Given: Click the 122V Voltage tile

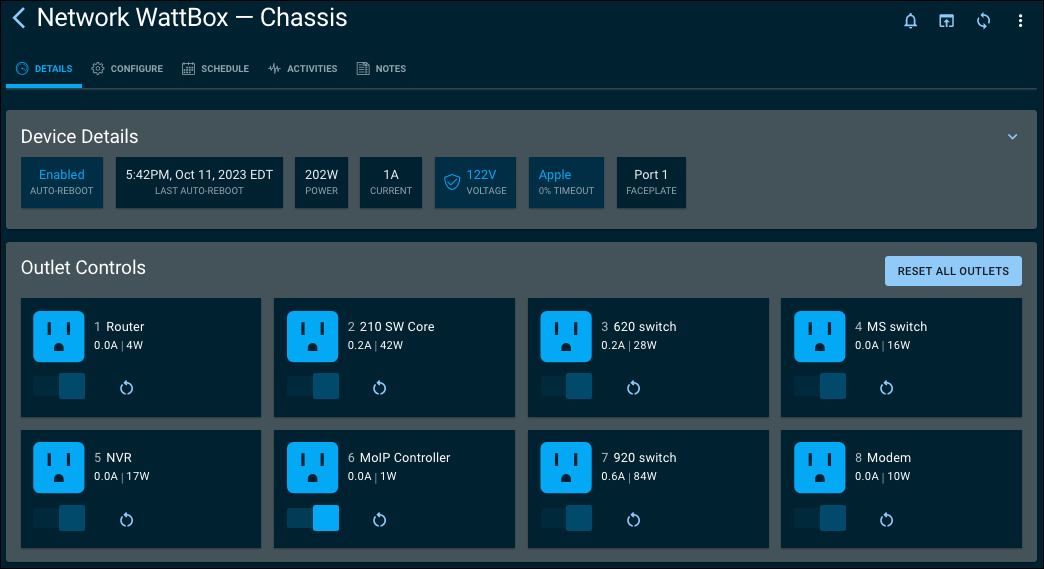Looking at the screenshot, I should point(475,182).
